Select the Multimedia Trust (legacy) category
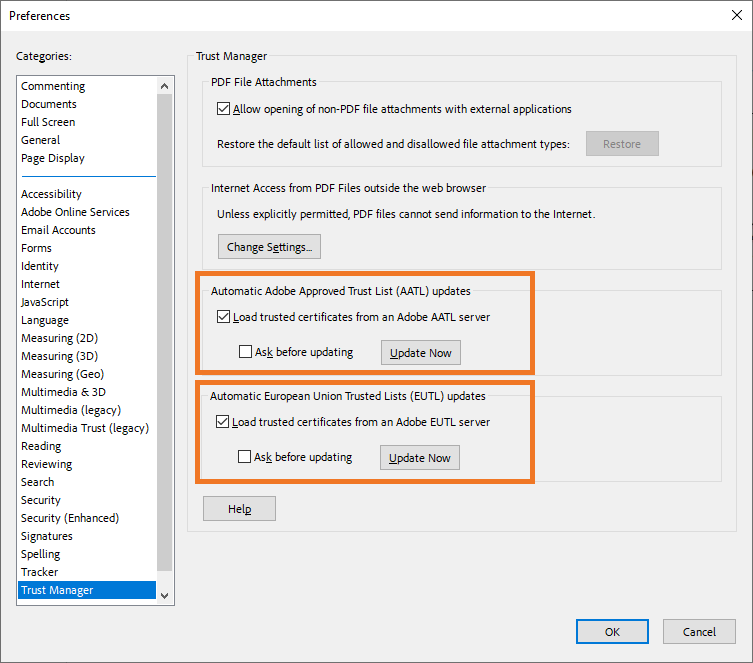The image size is (753, 663). [x=85, y=428]
